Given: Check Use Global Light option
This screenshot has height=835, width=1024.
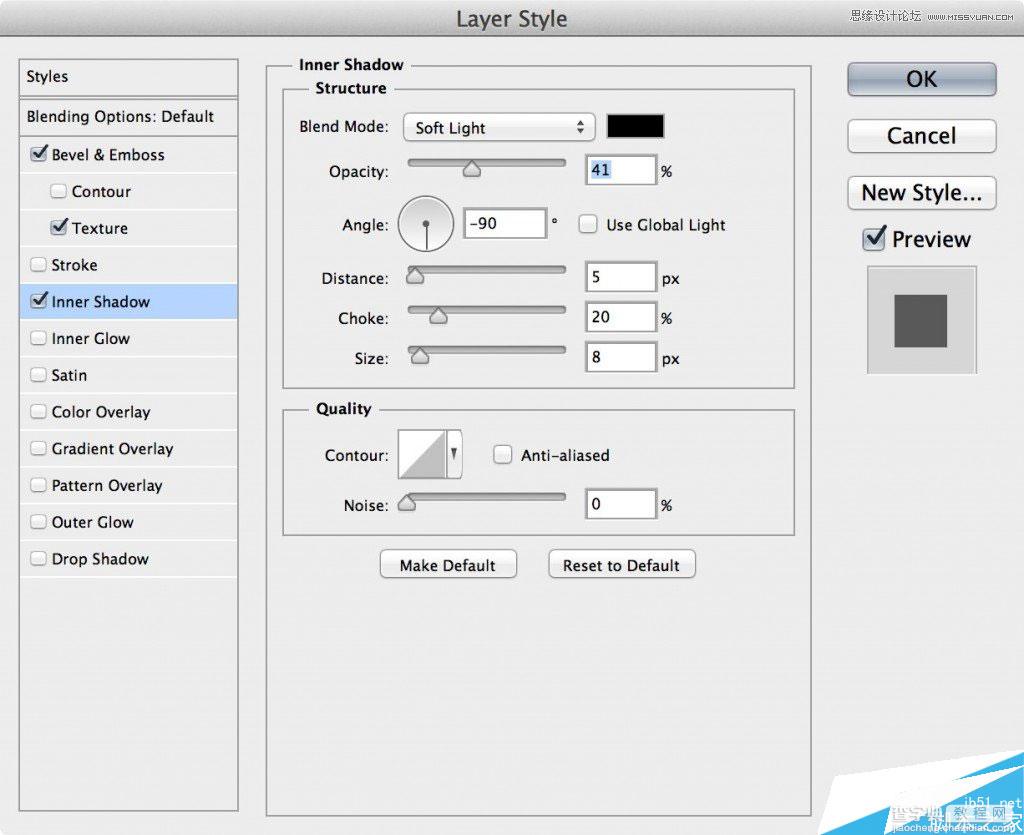Looking at the screenshot, I should (x=588, y=225).
